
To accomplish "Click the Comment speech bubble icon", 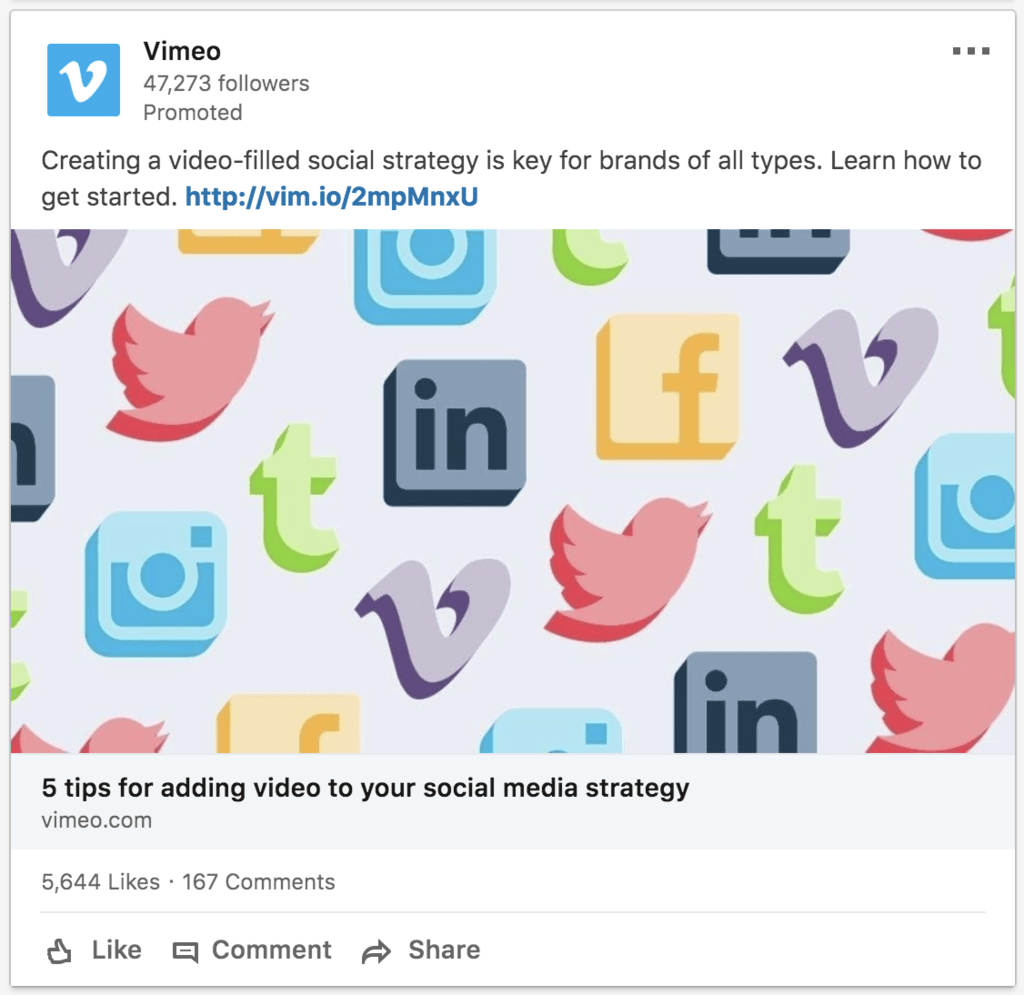I will (185, 952).
